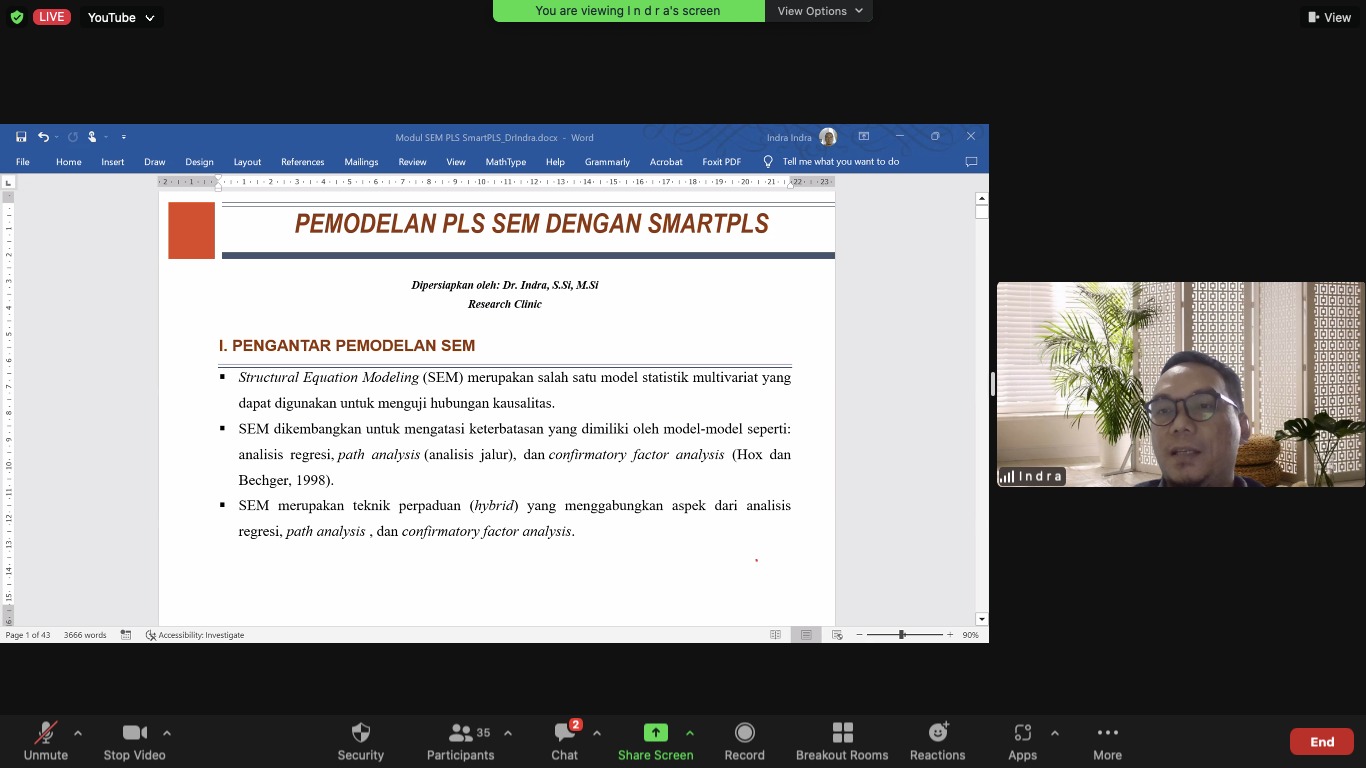Open the Foxit PDF ribbon tab
This screenshot has width=1366, height=768.
pos(722,162)
